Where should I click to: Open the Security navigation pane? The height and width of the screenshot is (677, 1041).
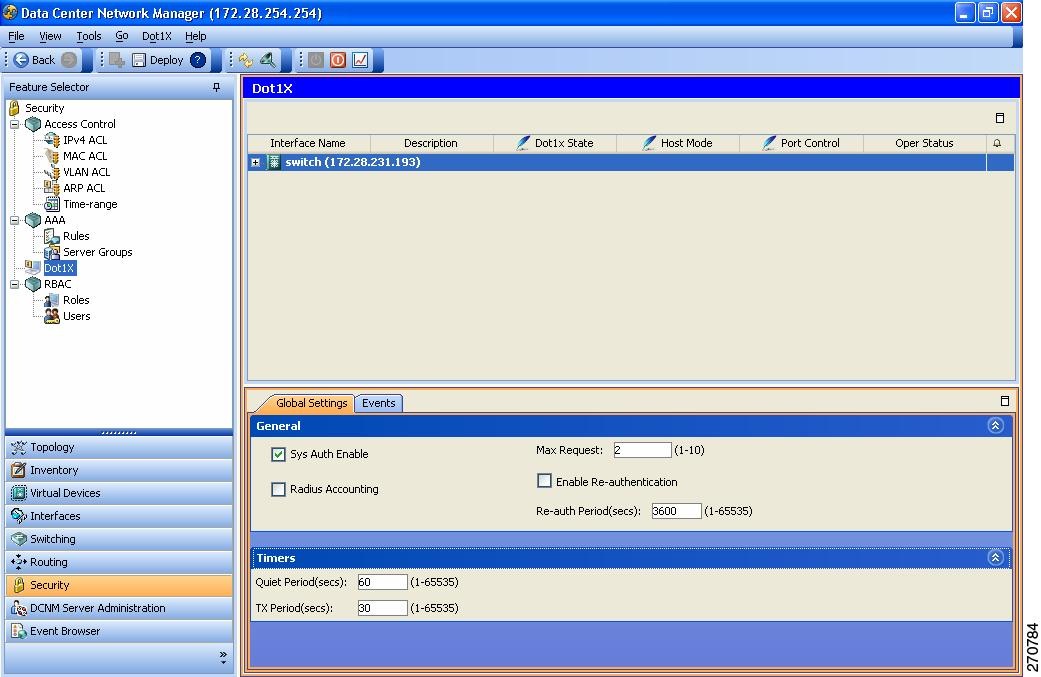[120, 585]
